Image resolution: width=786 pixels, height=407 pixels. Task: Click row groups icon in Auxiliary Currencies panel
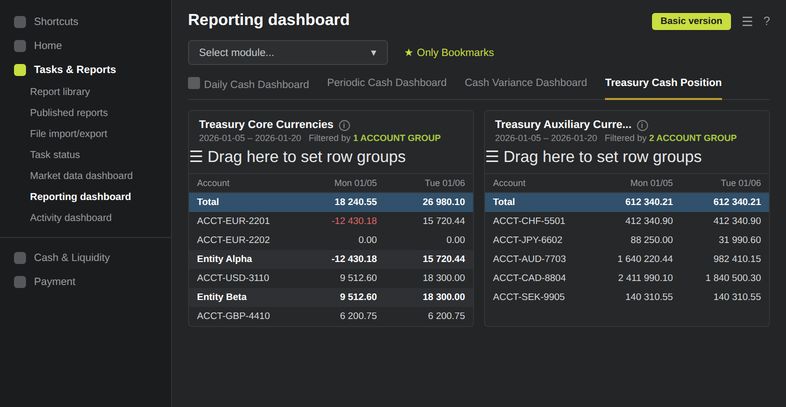(x=492, y=157)
